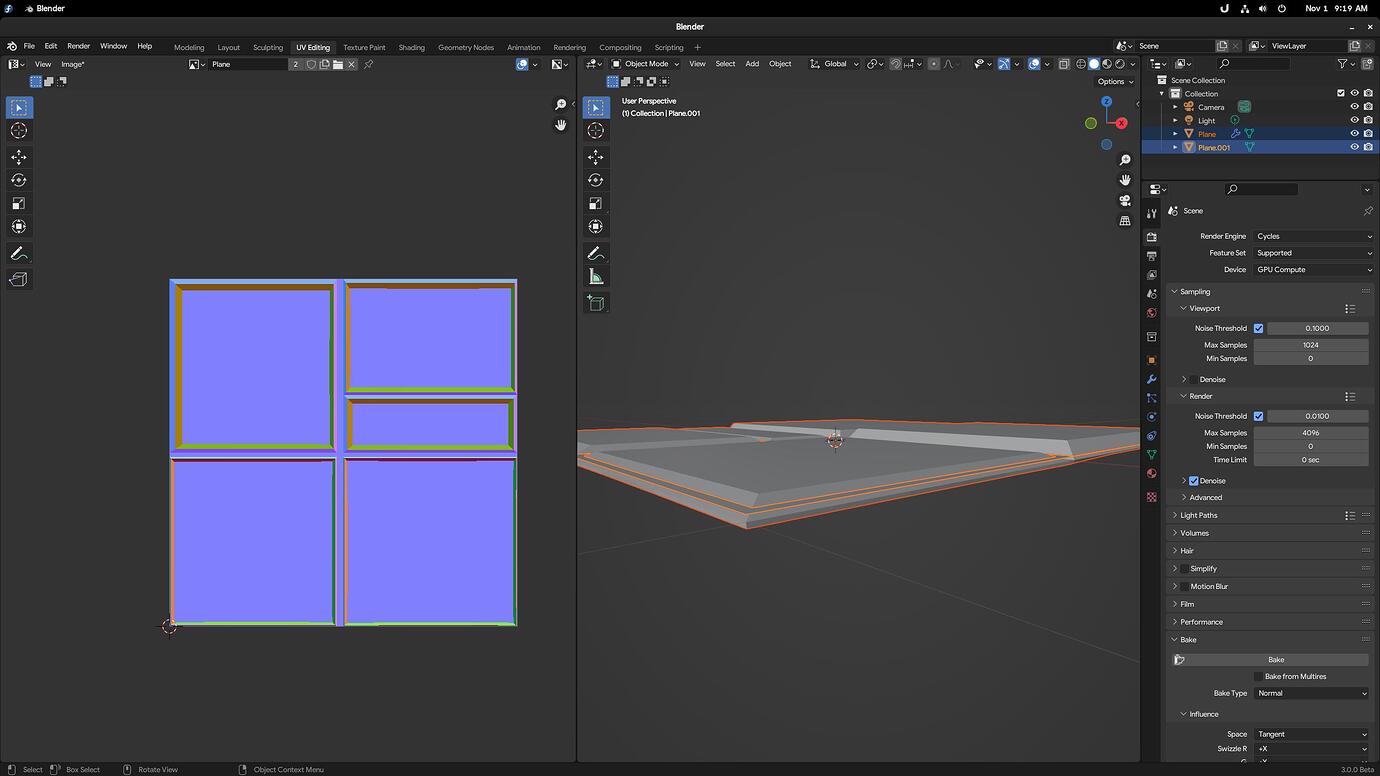Select the Scale tool in the image editor
Viewport: 1380px width, 776px height.
pos(19,203)
